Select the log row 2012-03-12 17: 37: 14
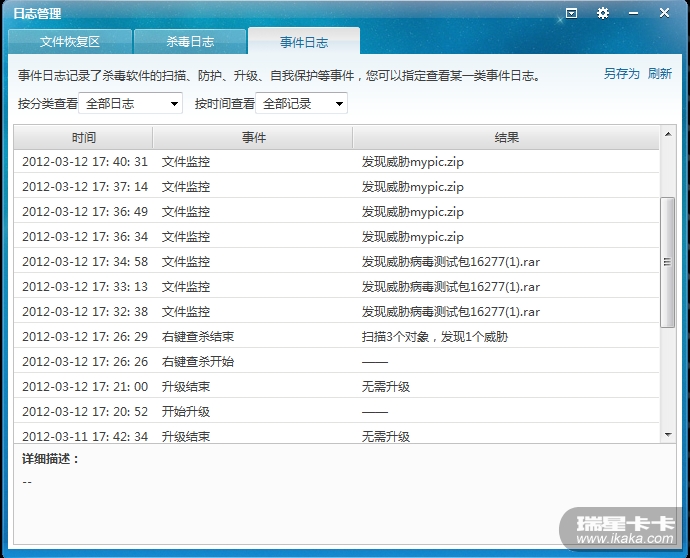The height and width of the screenshot is (558, 690). click(x=337, y=187)
